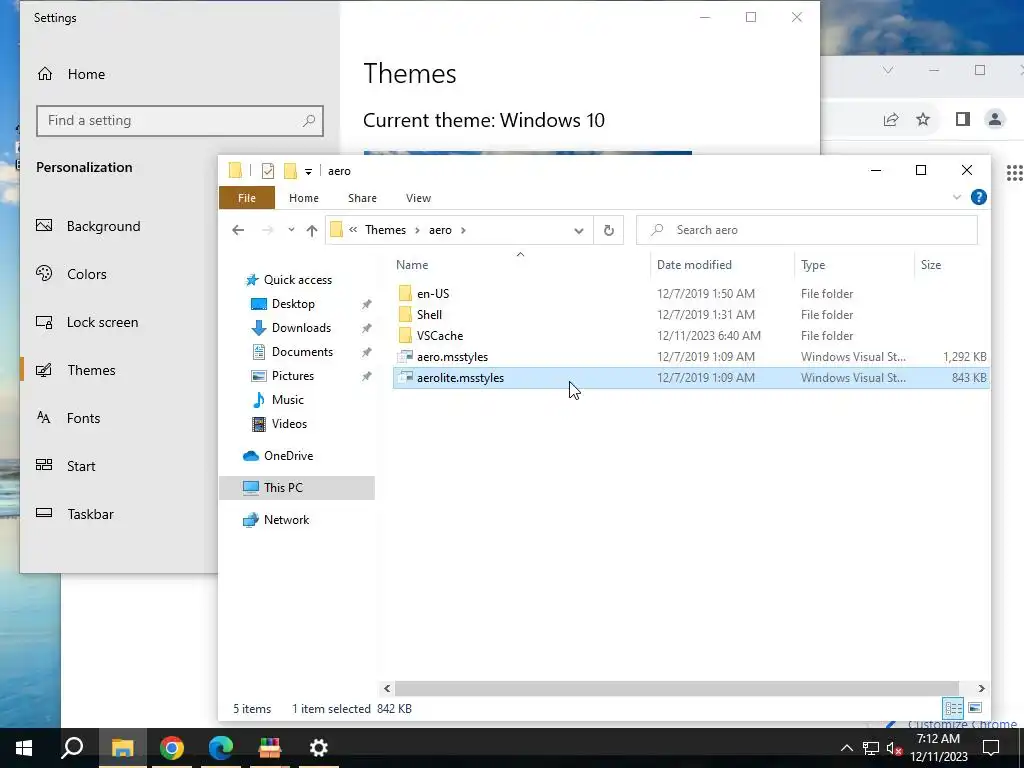Screen dimensions: 1024x768
Task: Refresh the aero folder view
Action: 609,231
